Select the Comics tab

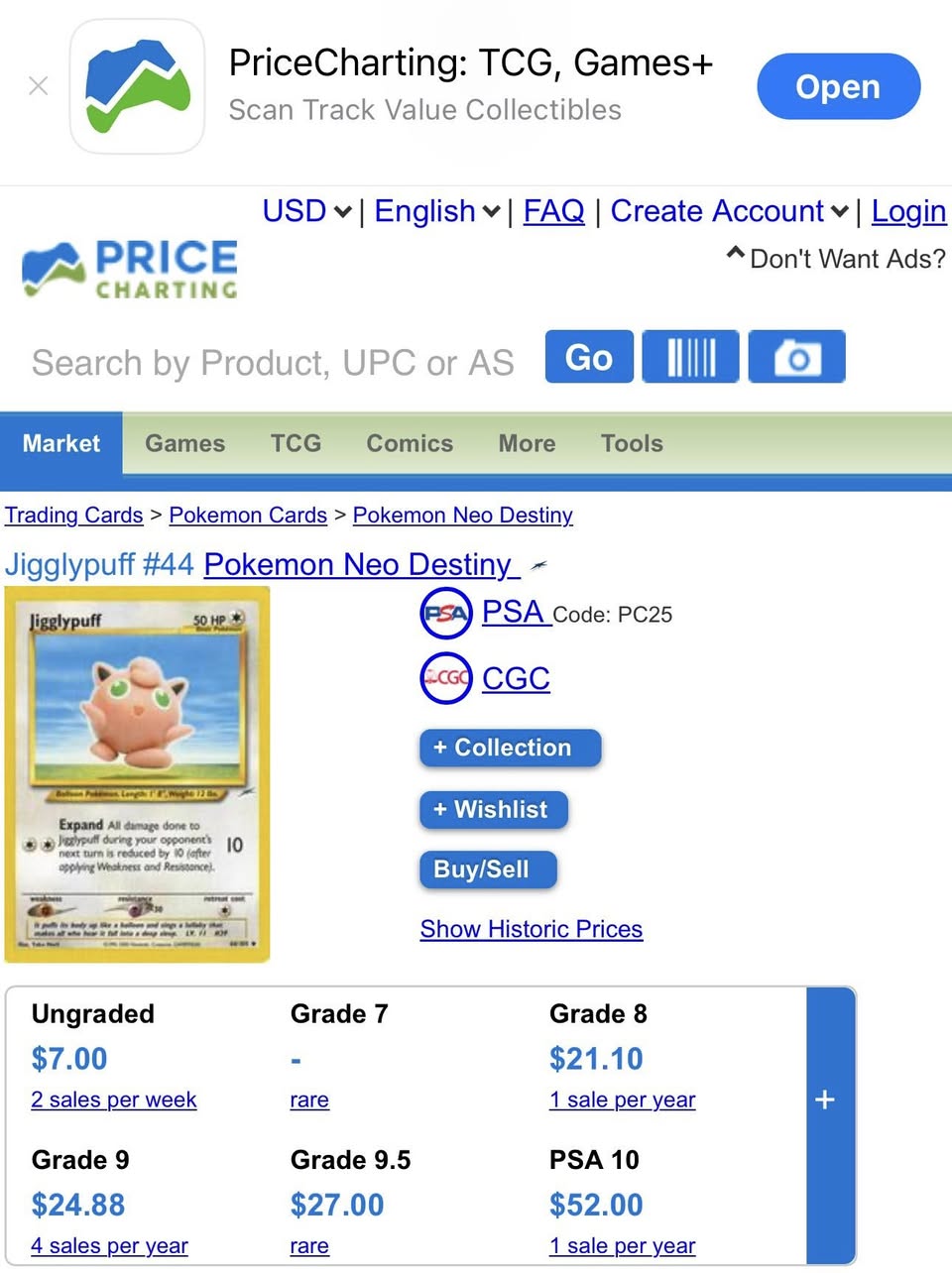(x=410, y=443)
